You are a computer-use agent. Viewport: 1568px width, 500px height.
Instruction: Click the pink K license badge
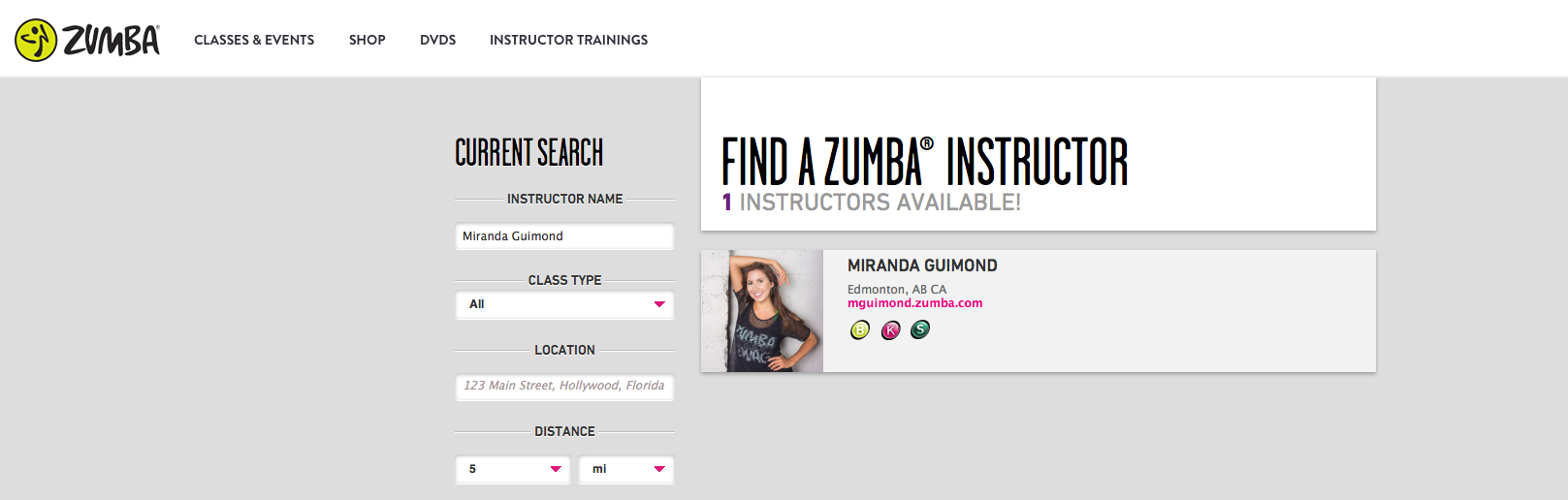(891, 330)
